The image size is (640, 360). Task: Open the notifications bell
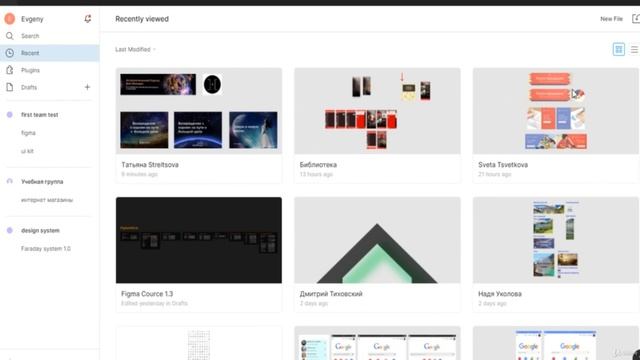87,19
